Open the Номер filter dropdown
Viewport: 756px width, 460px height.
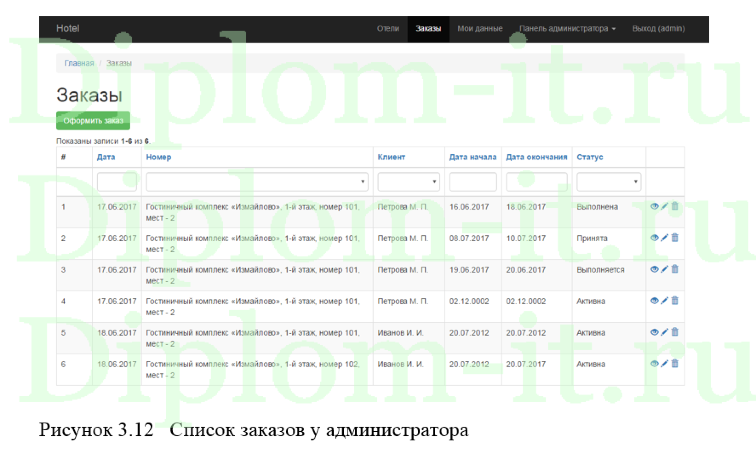[257, 182]
